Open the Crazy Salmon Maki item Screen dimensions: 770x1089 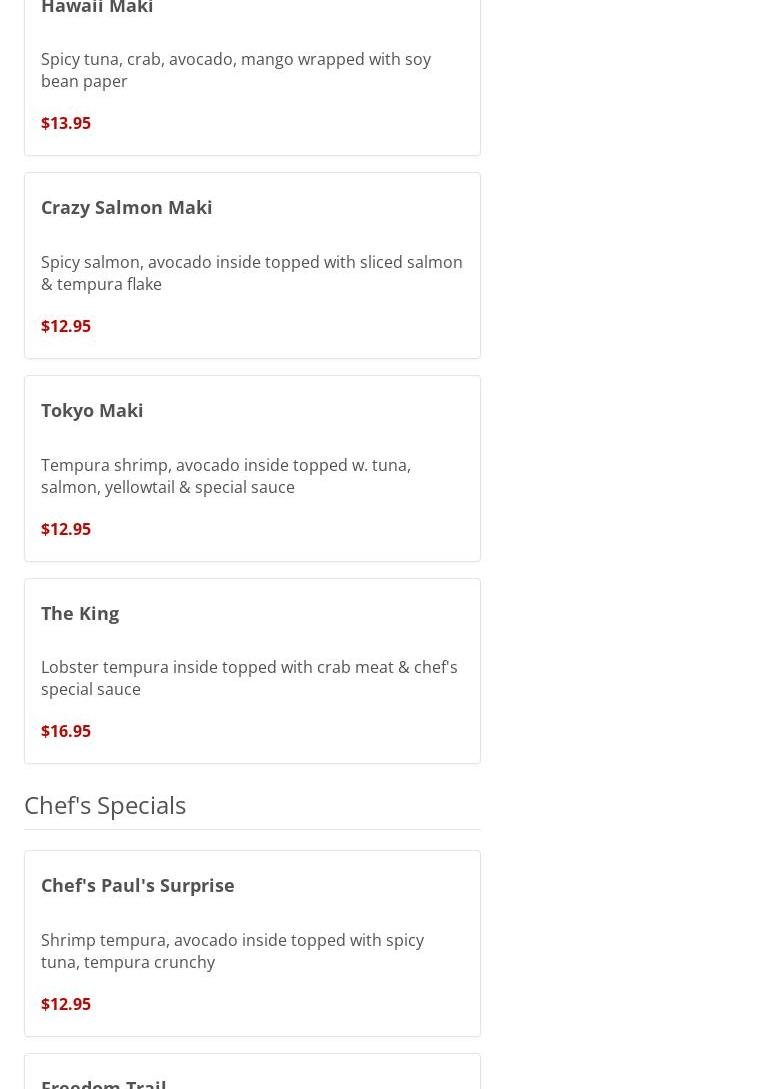[x=127, y=207]
